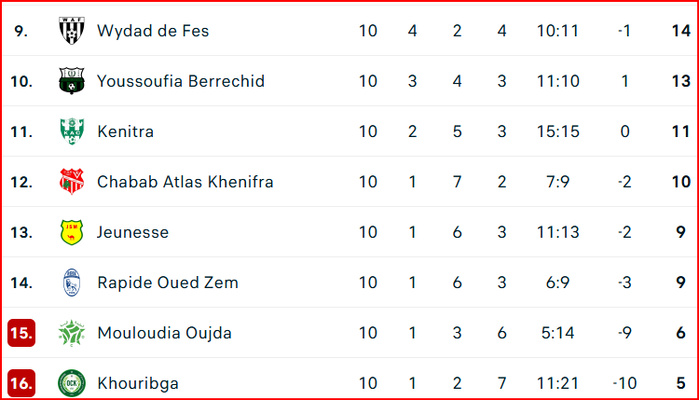This screenshot has width=699, height=400.
Task: Click the Wydad de Fes club crest
Action: 71,31
